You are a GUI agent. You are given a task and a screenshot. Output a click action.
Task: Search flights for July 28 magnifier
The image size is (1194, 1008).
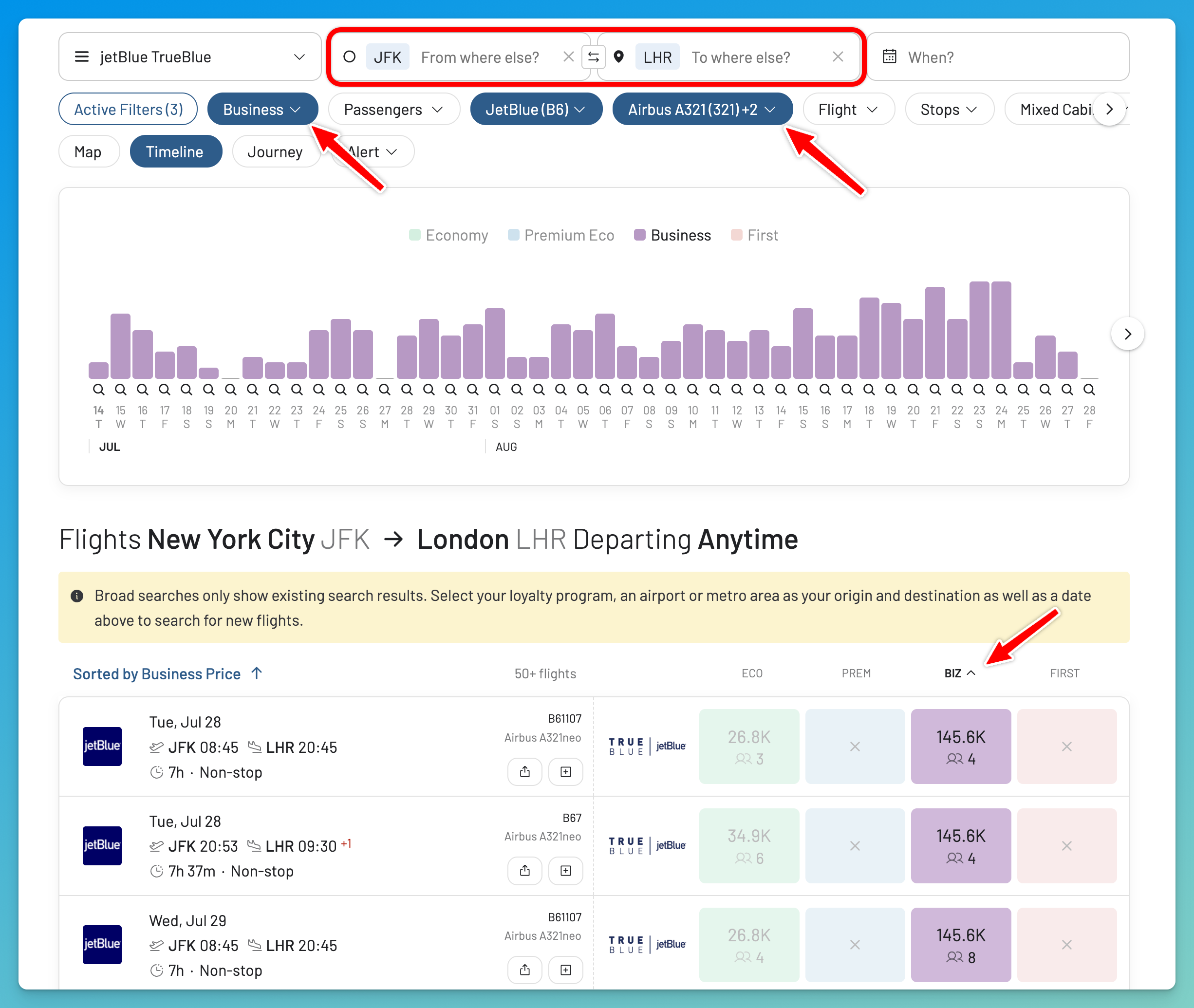407,390
